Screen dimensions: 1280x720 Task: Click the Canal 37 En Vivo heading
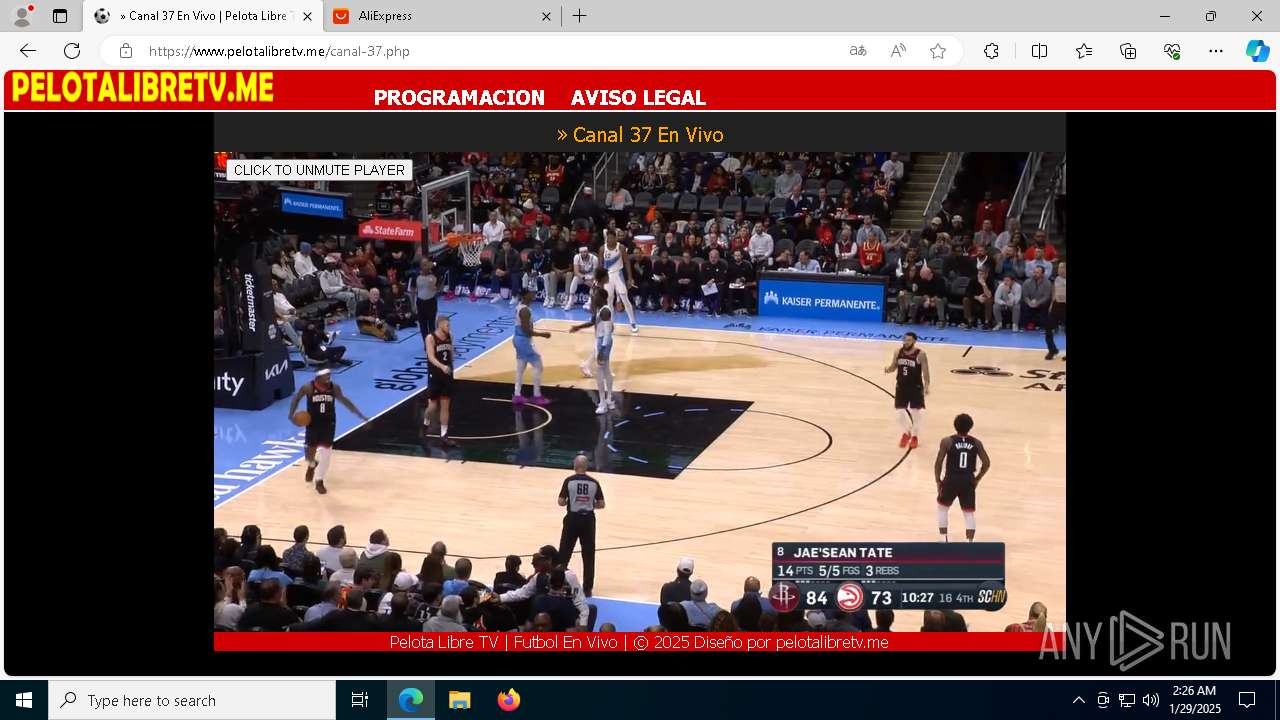coord(640,134)
